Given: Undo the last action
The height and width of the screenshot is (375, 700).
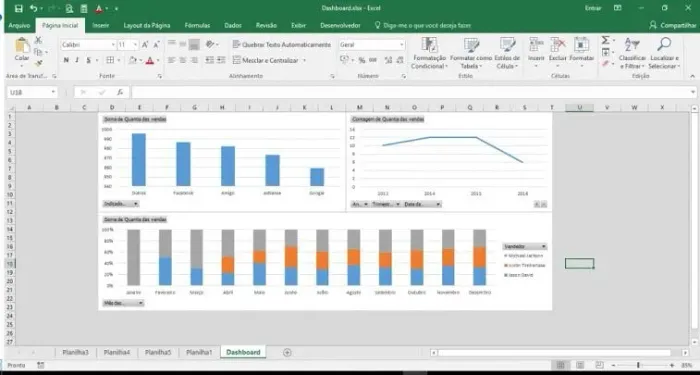Looking at the screenshot, I should 33,8.
